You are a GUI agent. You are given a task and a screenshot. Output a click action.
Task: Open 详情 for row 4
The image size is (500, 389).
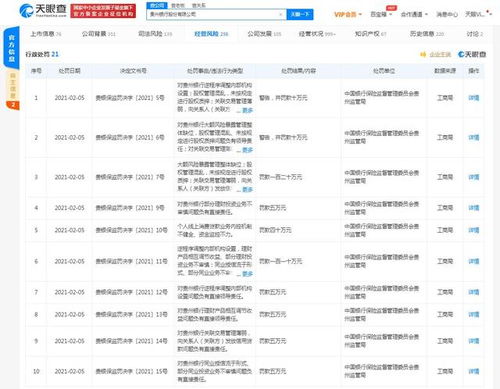click(x=473, y=208)
